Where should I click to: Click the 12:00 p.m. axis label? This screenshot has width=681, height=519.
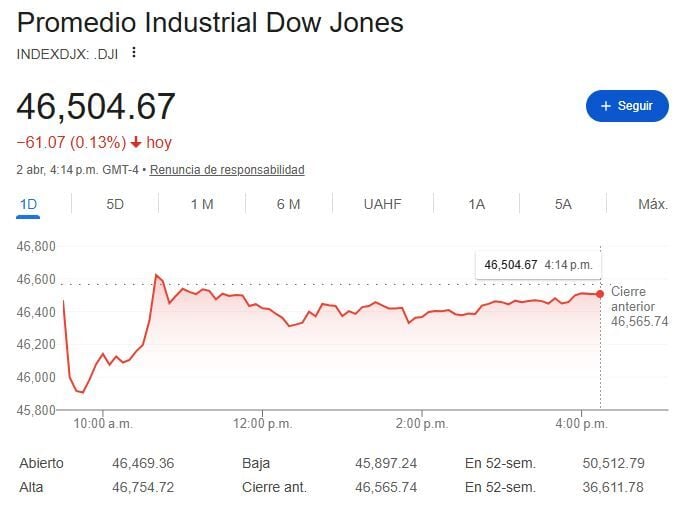[263, 424]
